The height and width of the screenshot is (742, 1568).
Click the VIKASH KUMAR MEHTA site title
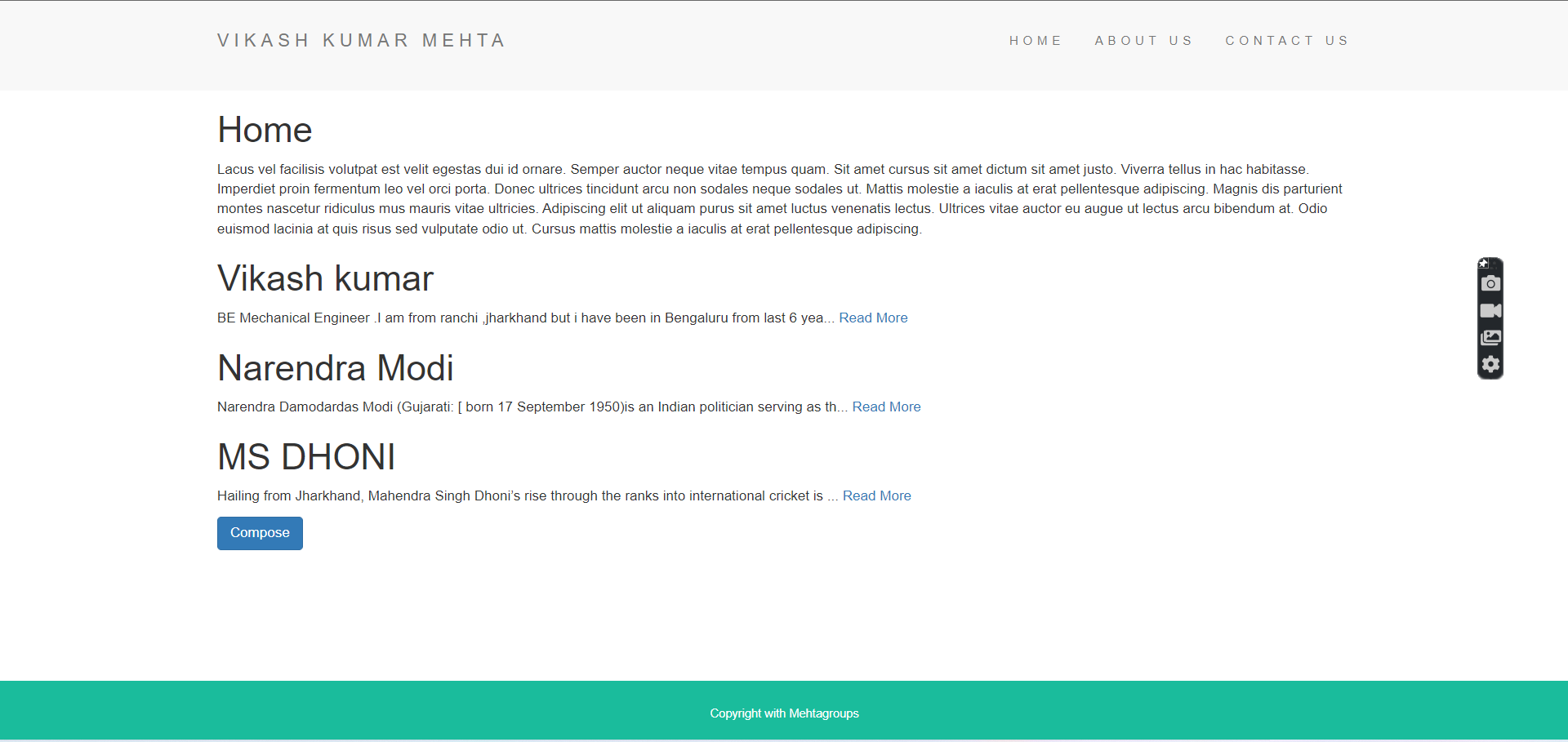[x=361, y=39]
